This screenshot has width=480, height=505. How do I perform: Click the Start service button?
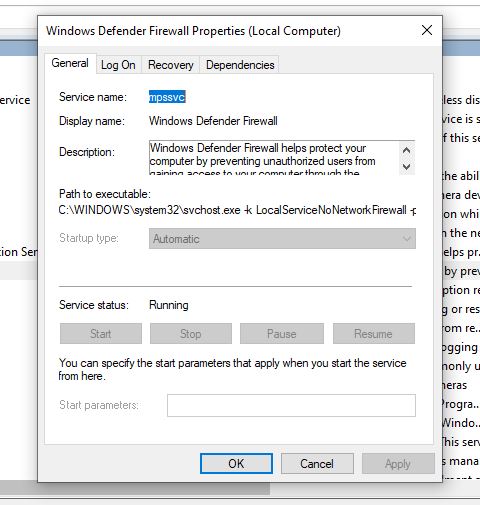[101, 333]
